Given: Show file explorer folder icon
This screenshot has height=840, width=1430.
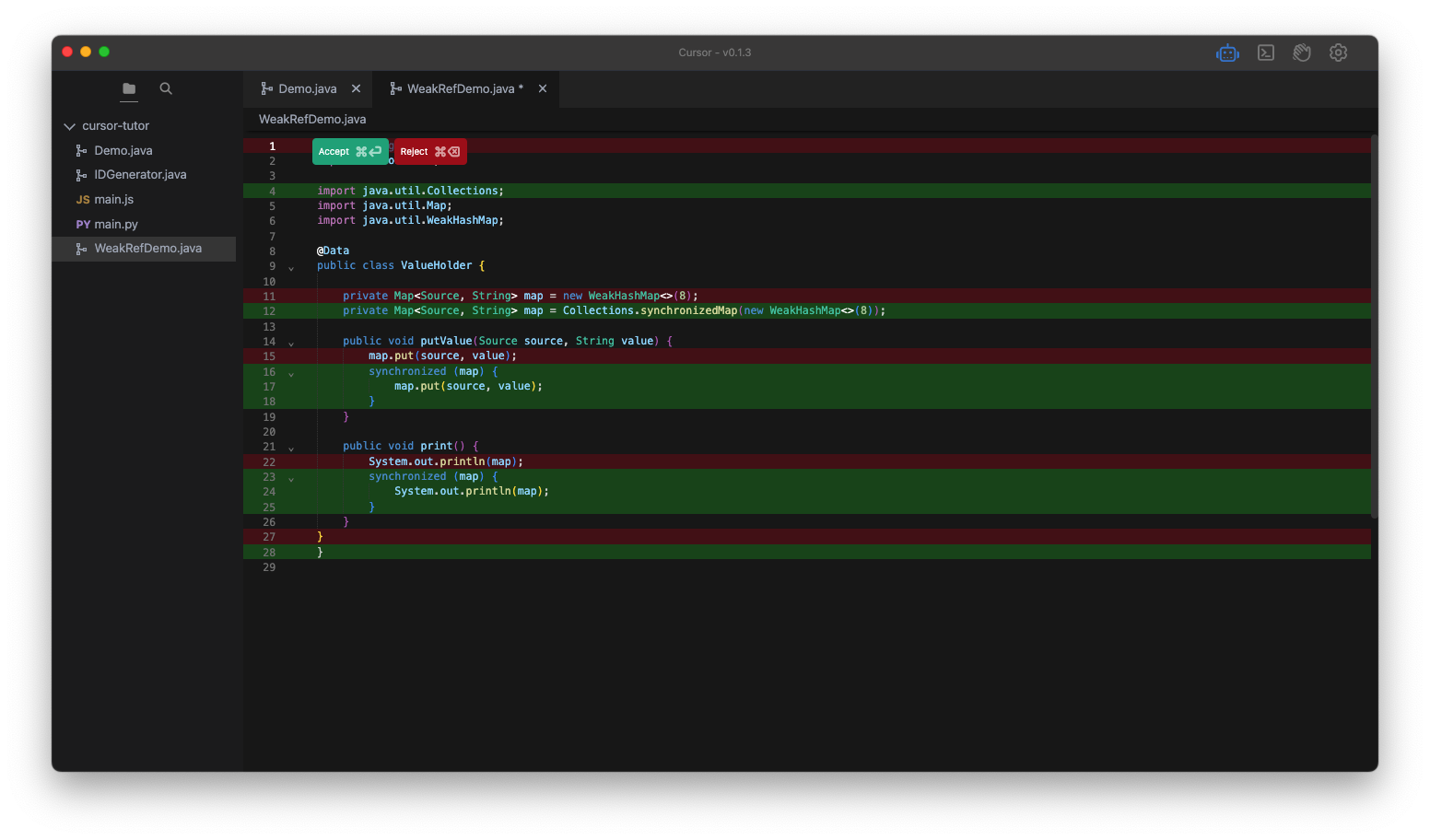Looking at the screenshot, I should pyautogui.click(x=129, y=89).
